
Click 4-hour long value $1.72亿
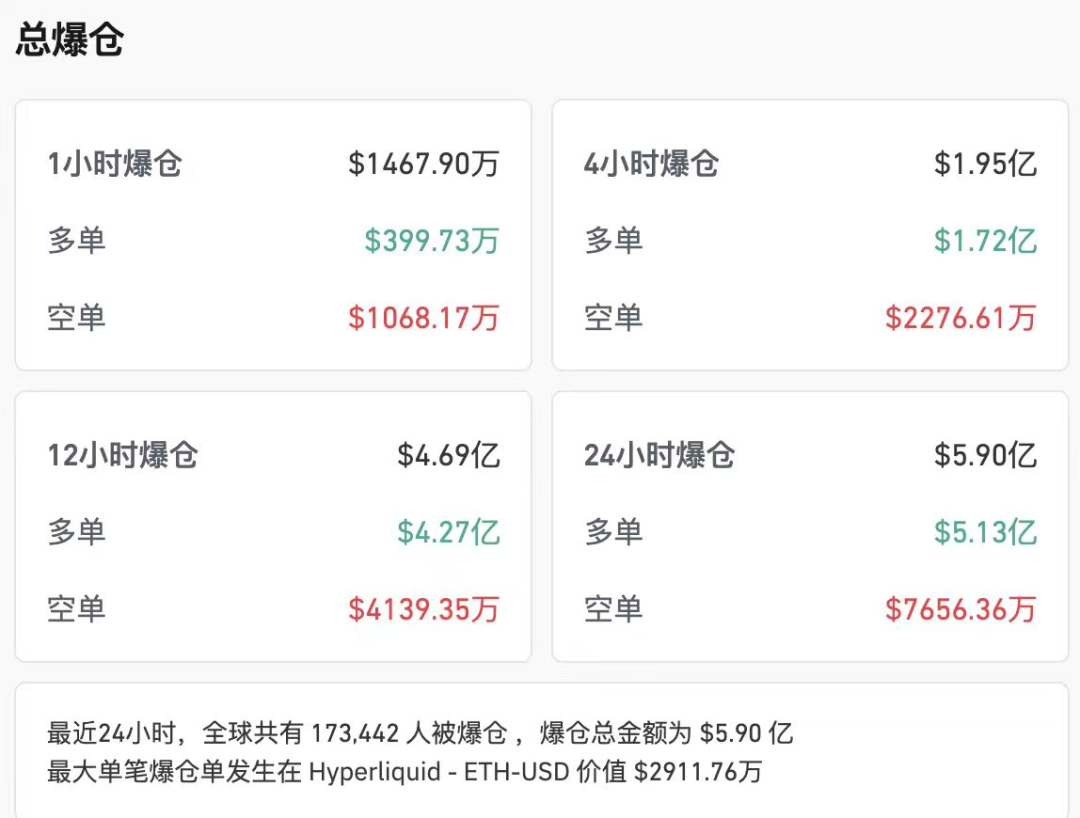click(x=985, y=241)
